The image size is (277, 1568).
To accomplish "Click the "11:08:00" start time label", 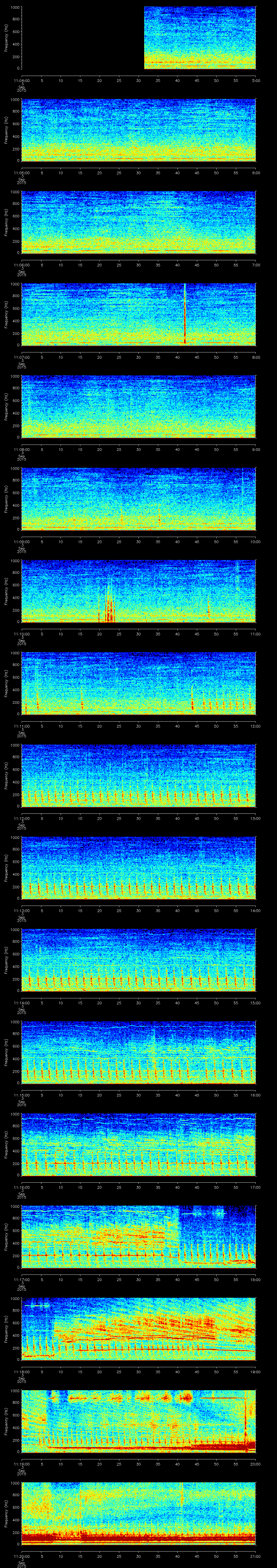I will click(x=21, y=449).
